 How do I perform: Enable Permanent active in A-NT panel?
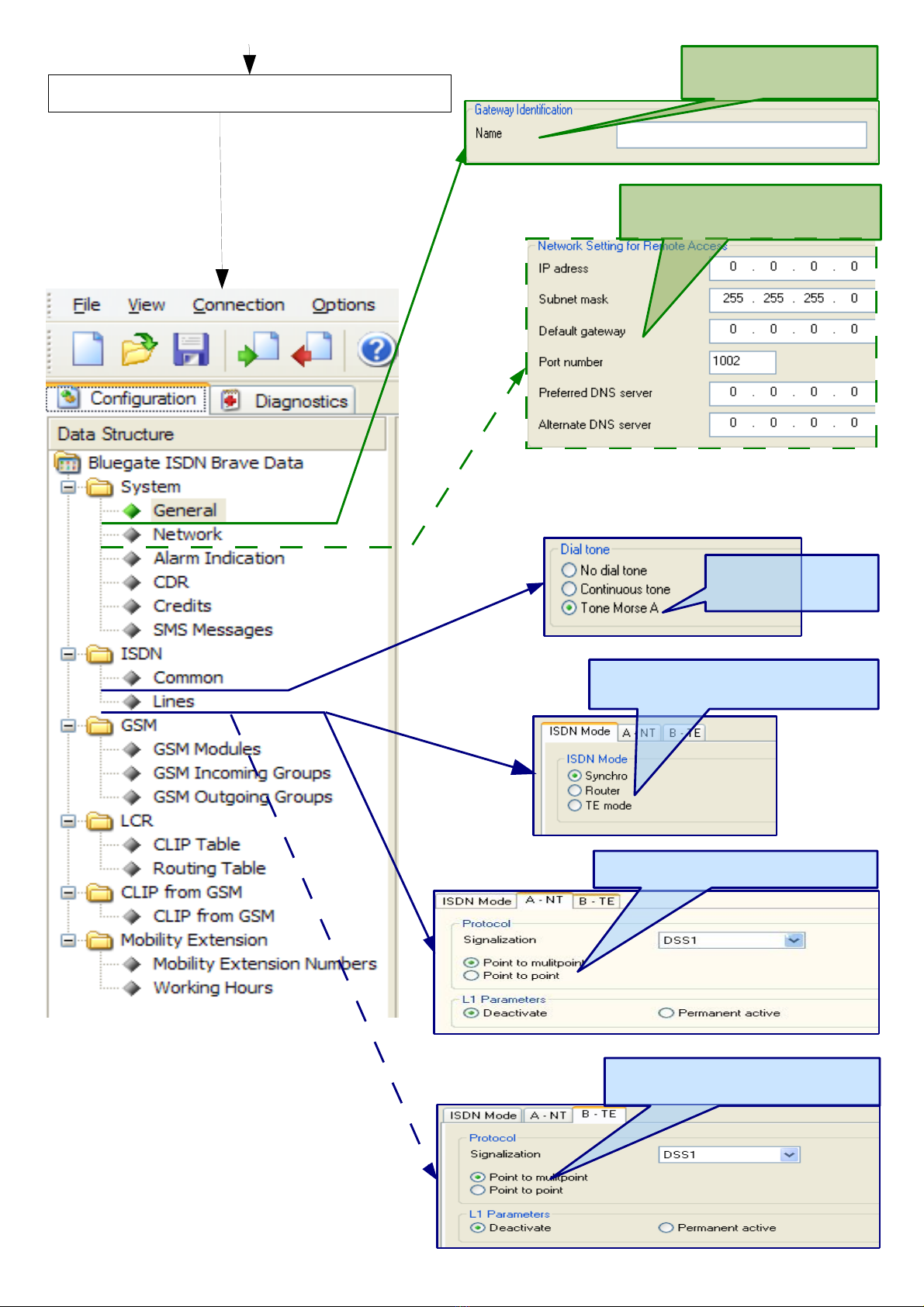tap(666, 1013)
